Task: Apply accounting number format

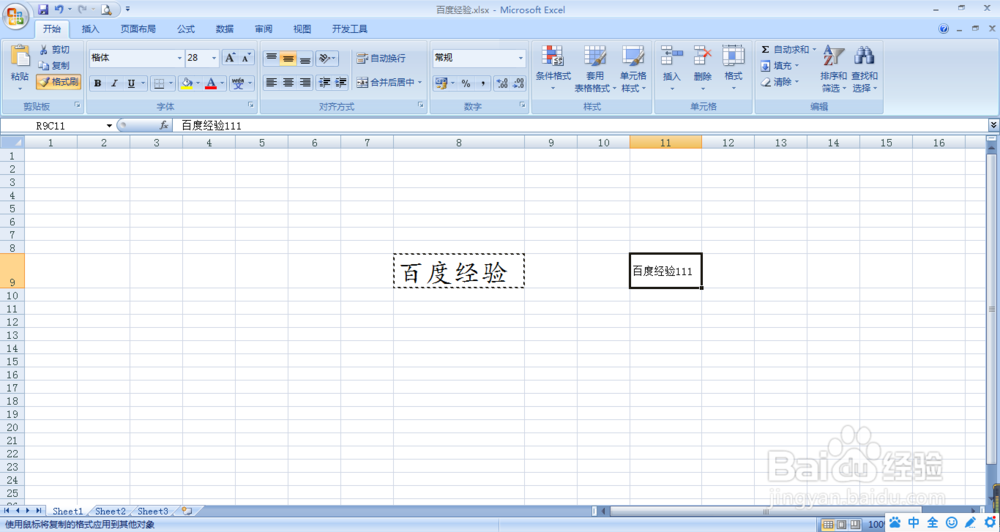Action: 441,84
